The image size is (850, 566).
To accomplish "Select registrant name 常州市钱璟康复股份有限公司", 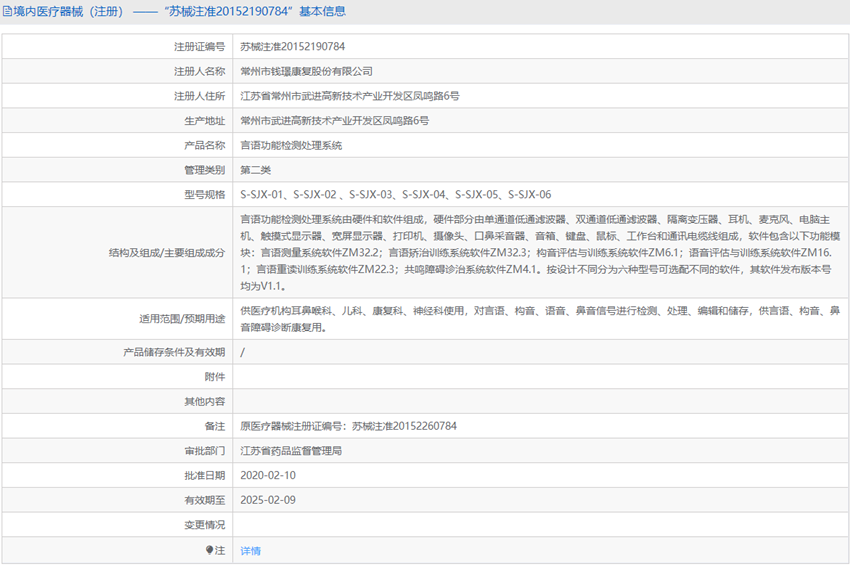I will point(306,71).
